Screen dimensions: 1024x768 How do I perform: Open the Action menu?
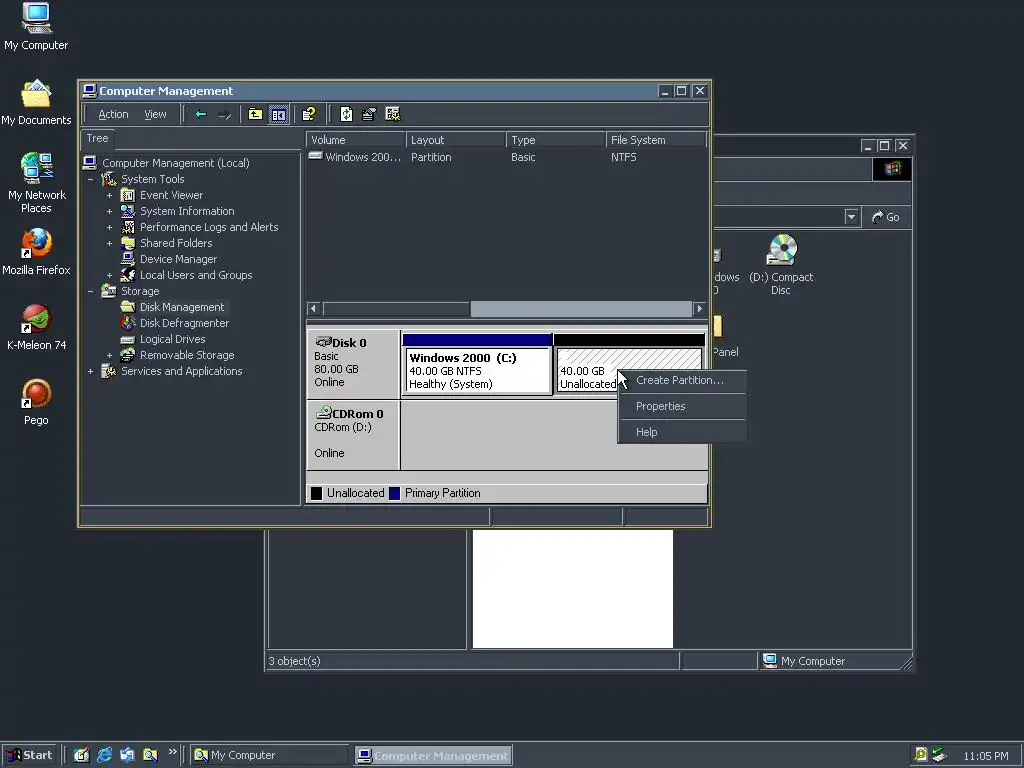coord(113,114)
